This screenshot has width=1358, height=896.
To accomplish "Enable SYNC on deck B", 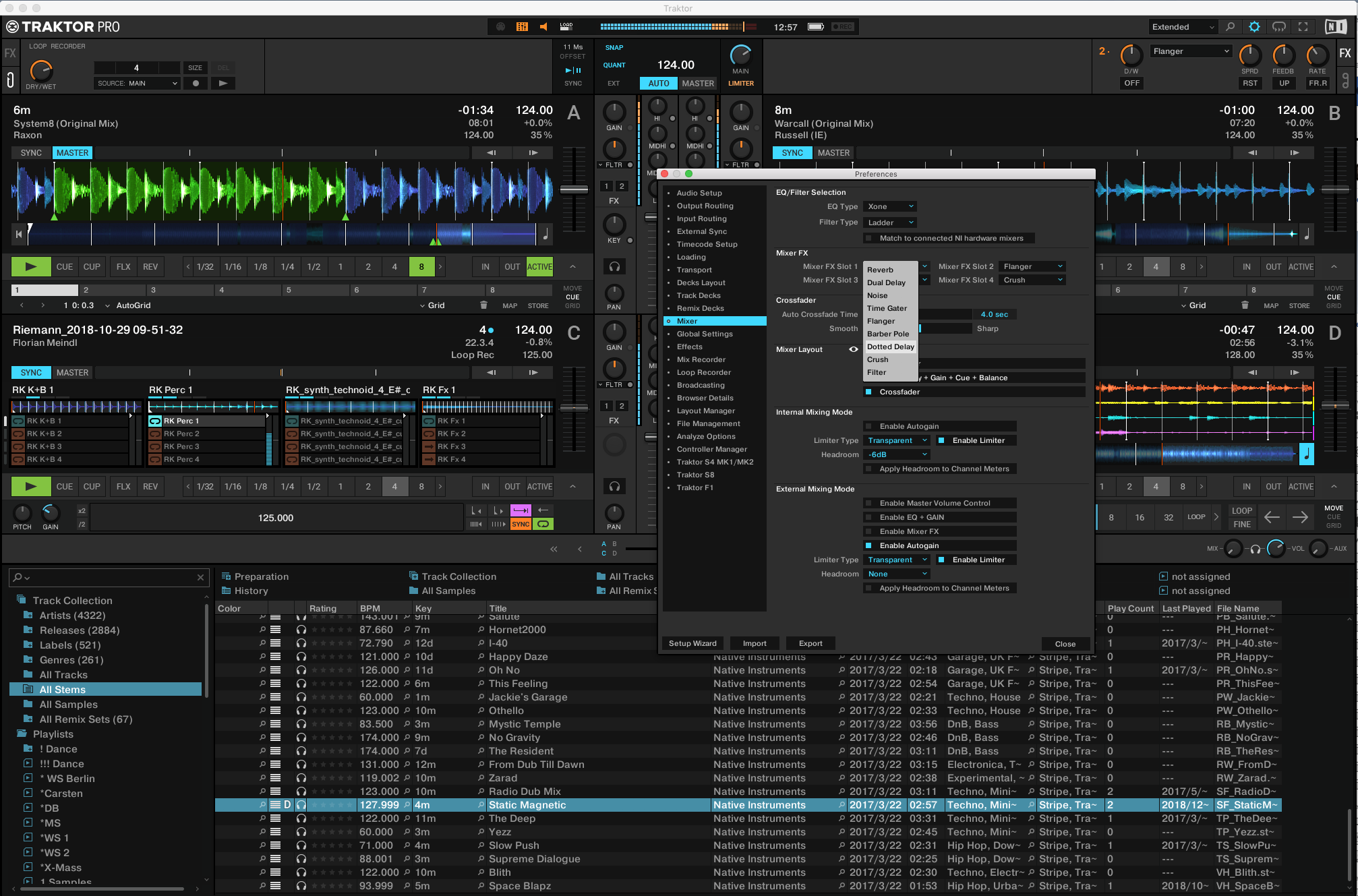I will [x=792, y=152].
